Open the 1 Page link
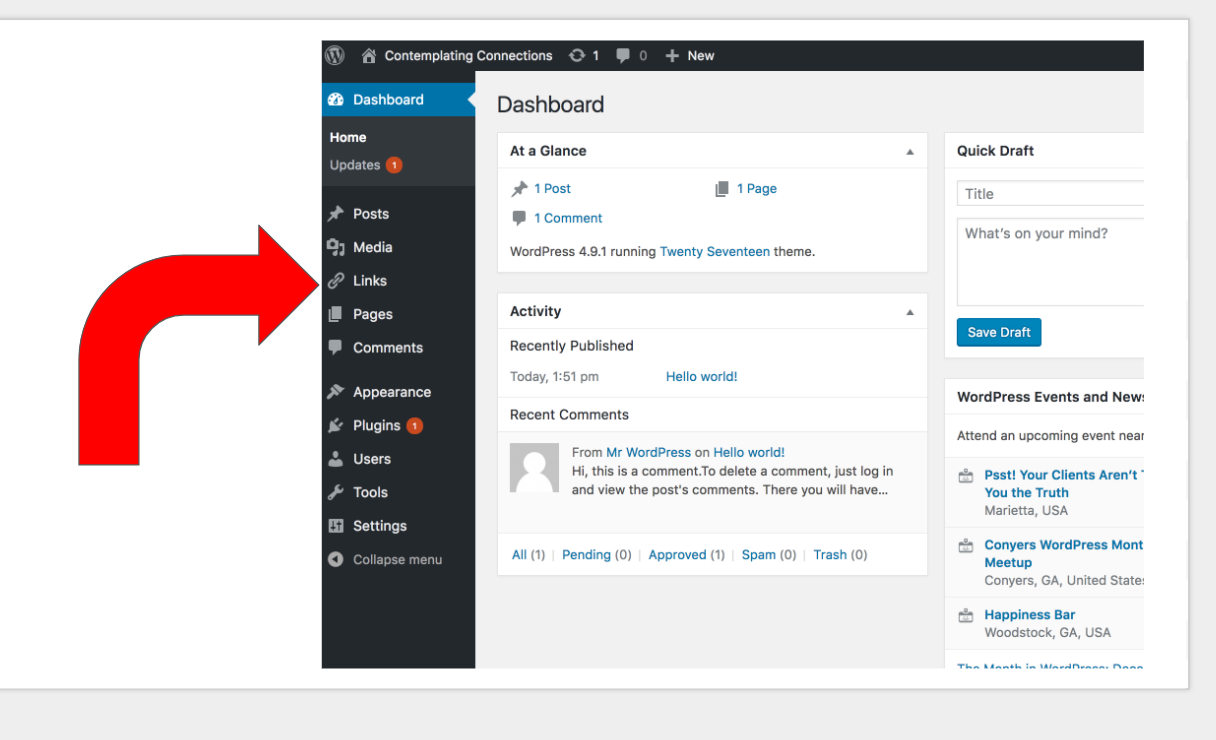The width and height of the screenshot is (1216, 740). point(757,189)
